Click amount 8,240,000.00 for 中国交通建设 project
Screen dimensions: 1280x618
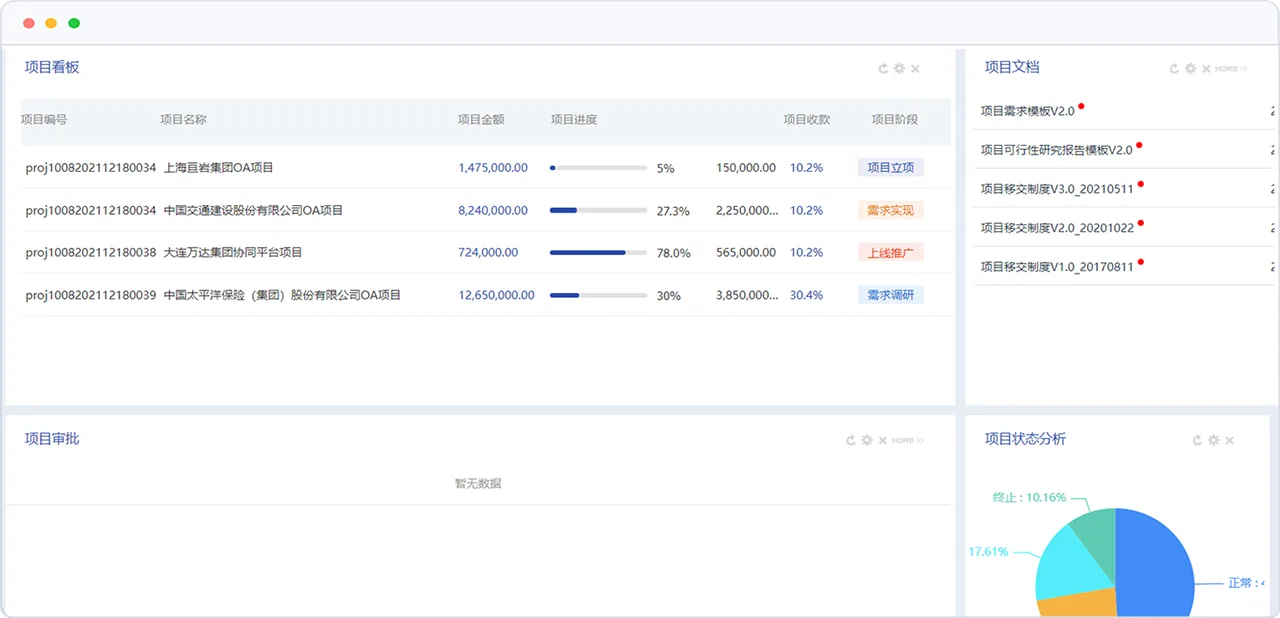click(493, 211)
